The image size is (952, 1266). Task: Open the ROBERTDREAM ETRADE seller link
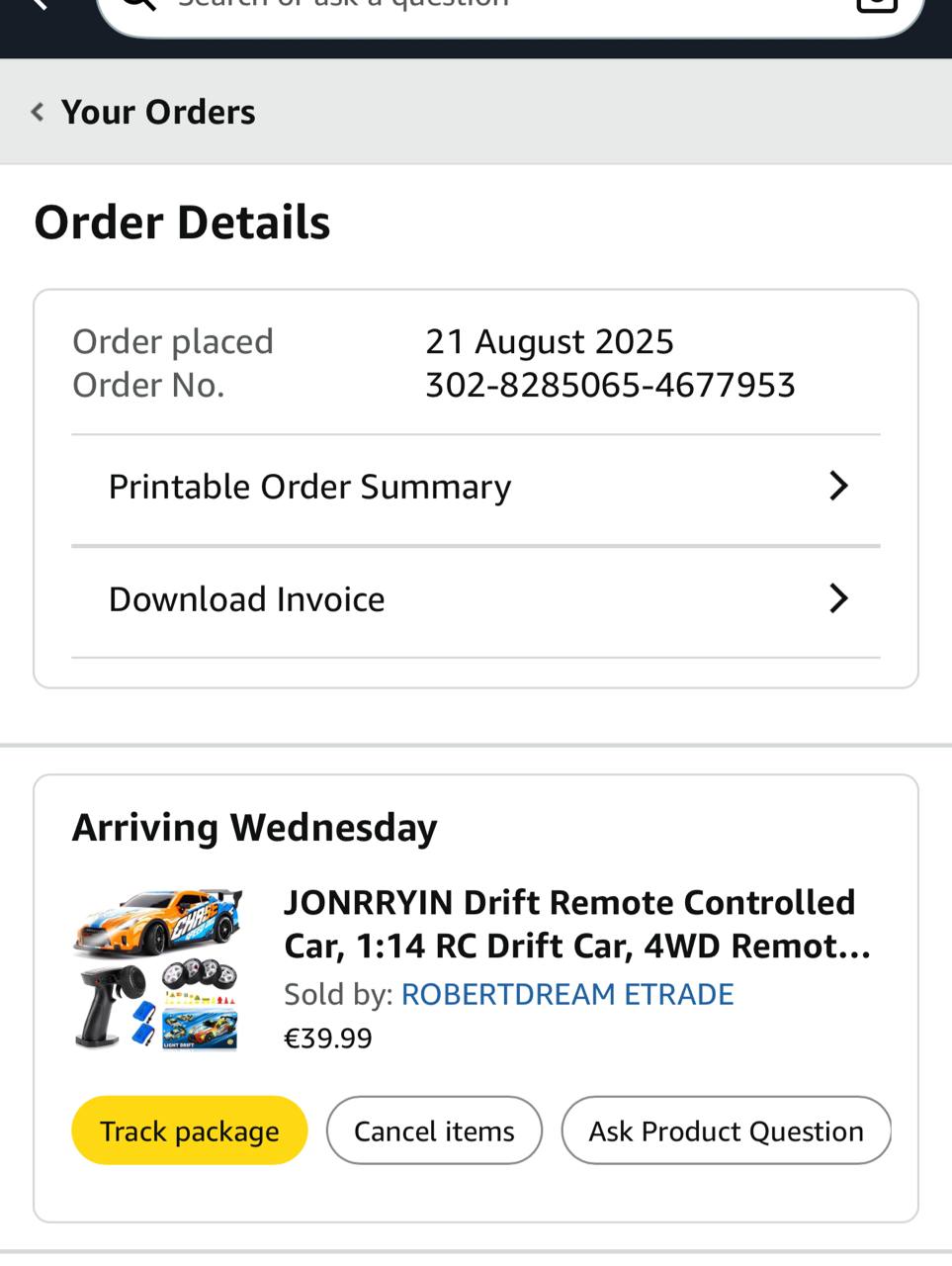(x=567, y=994)
